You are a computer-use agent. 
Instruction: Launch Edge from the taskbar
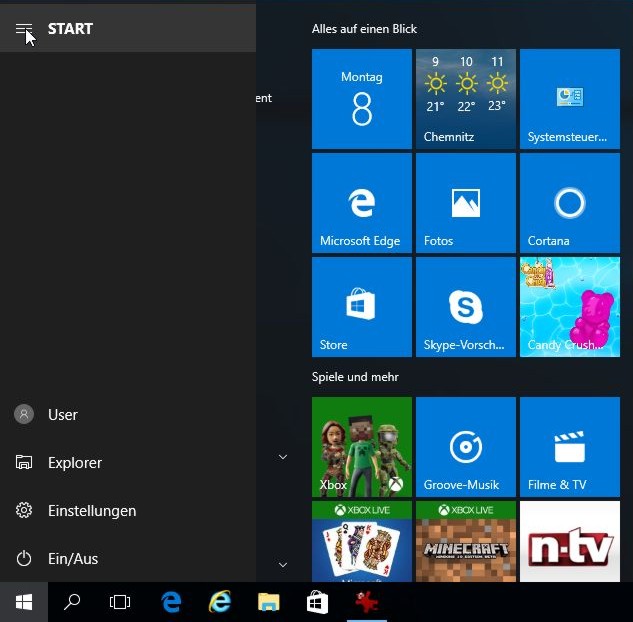[x=171, y=602]
